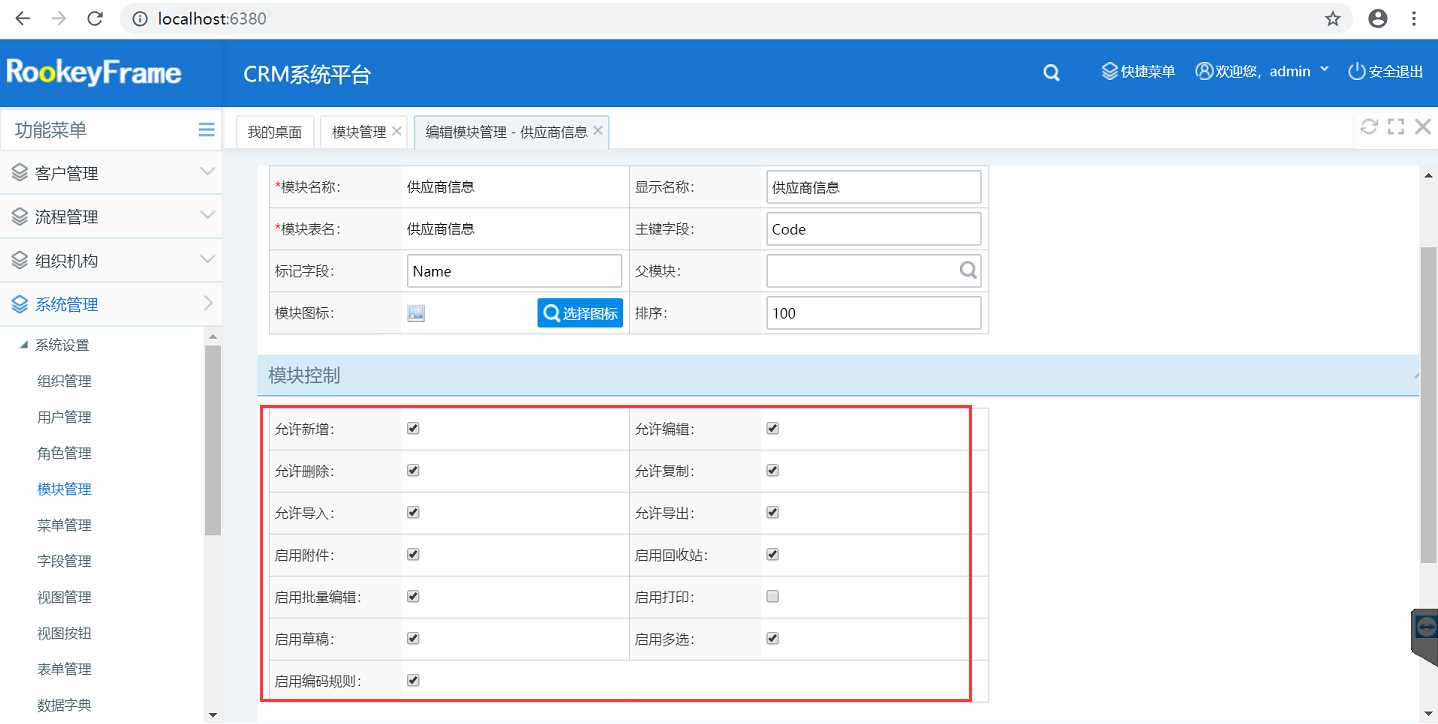Open the 快捷菜单 quick menu
This screenshot has height=724, width=1438.
(x=1138, y=72)
